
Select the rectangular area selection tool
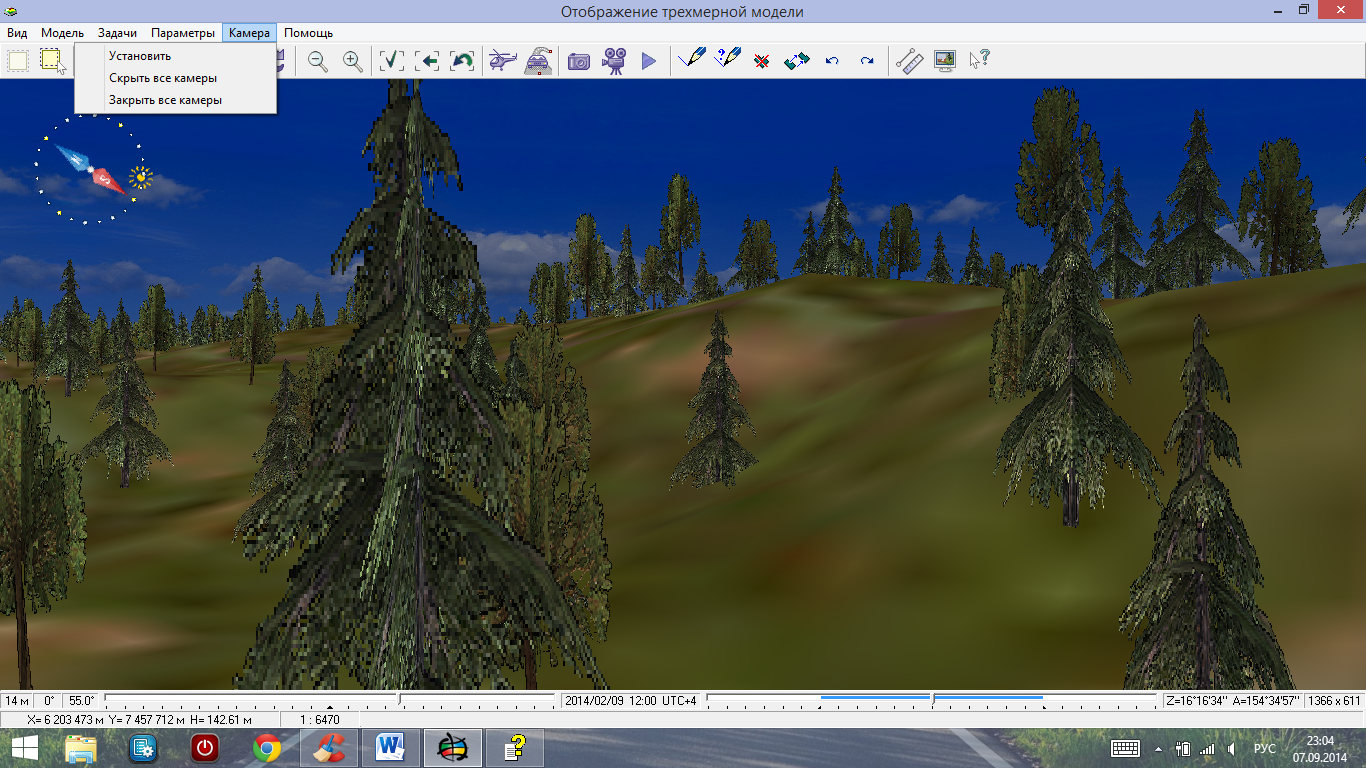tap(18, 60)
